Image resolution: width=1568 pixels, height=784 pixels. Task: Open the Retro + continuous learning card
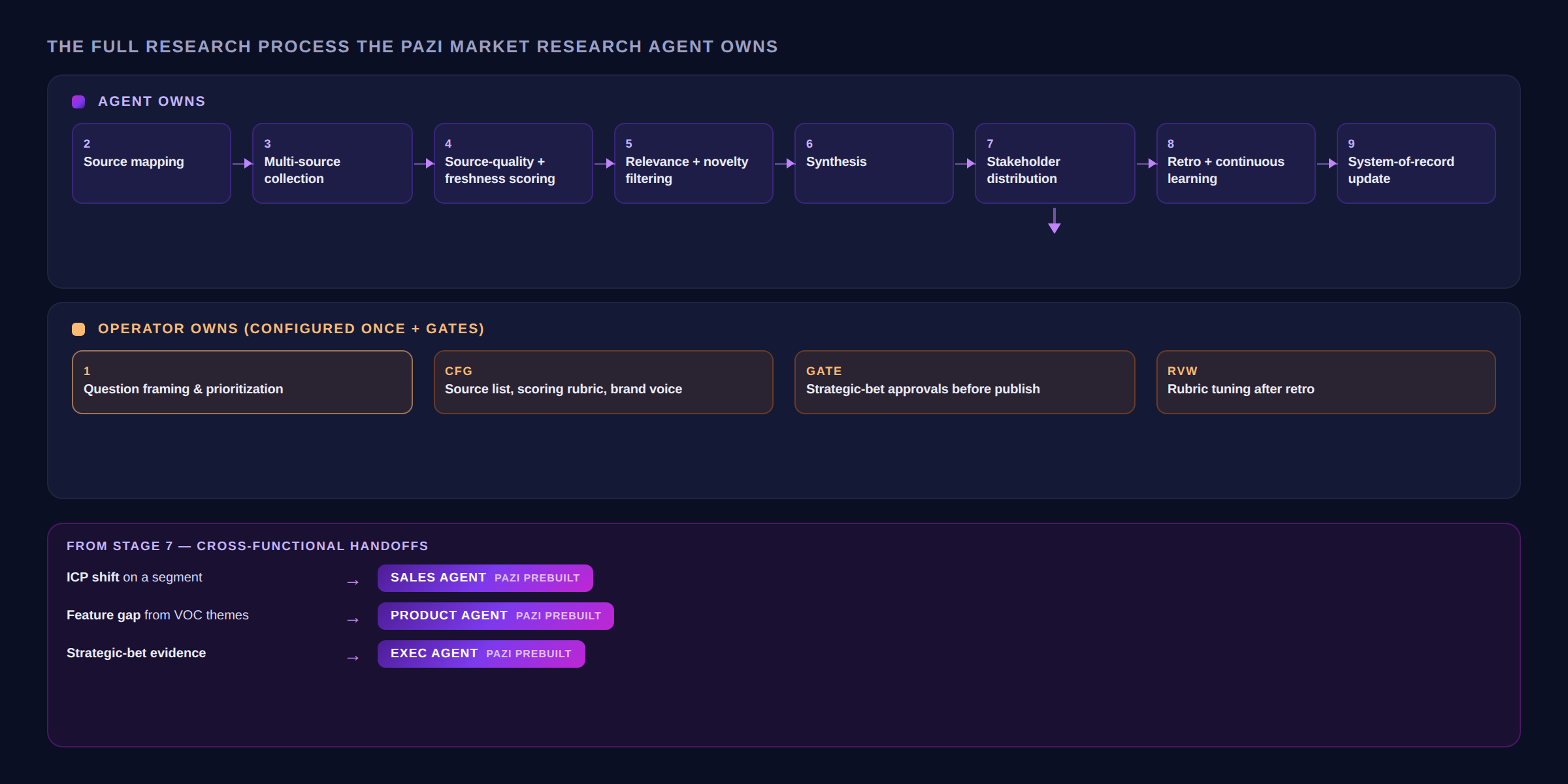(1236, 163)
